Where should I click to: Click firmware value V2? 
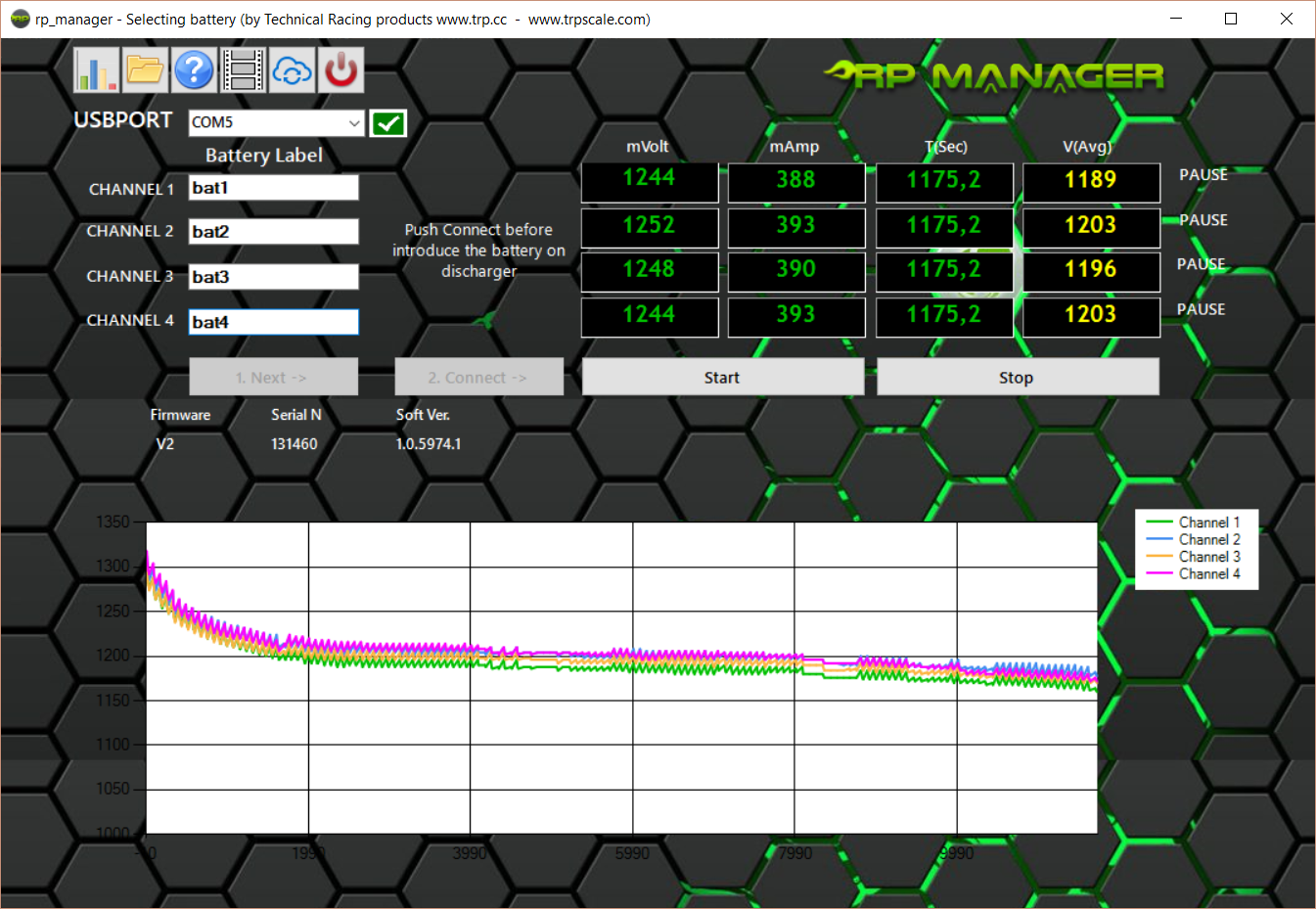point(165,444)
